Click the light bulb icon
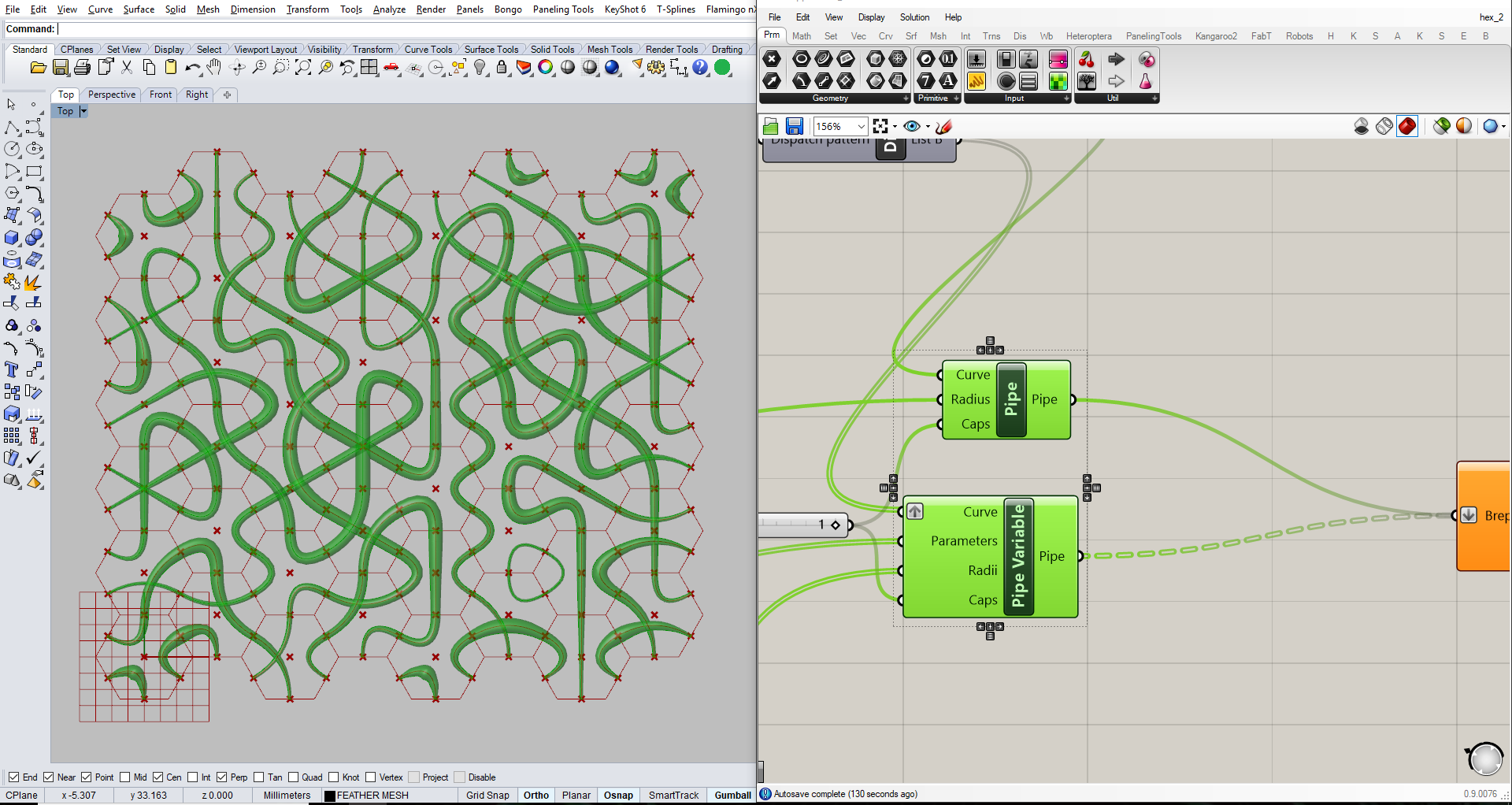This screenshot has width=1512, height=805. (480, 68)
